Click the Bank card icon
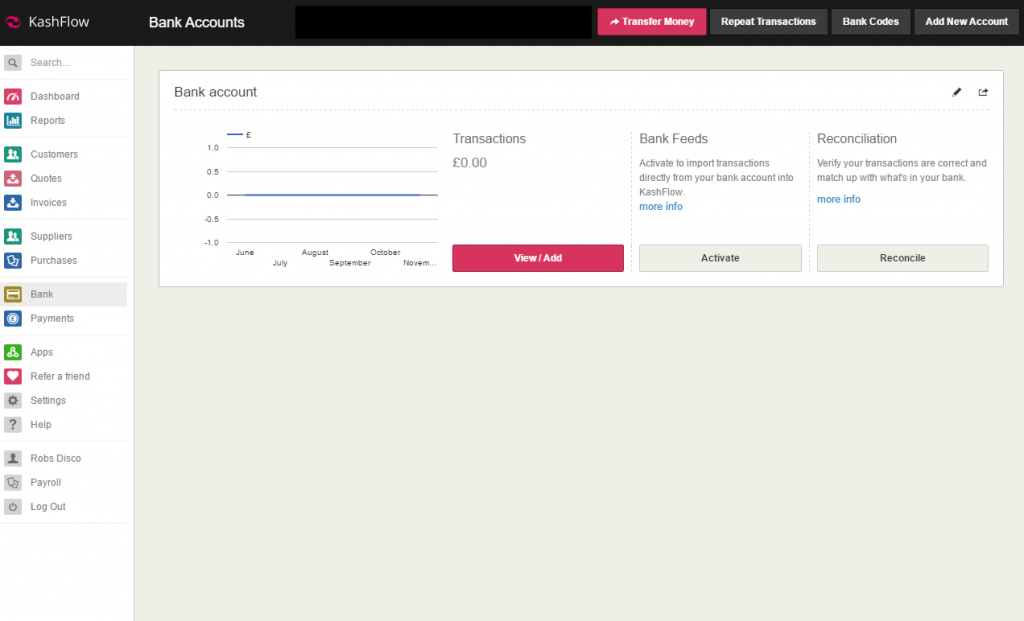1024x621 pixels. (12, 295)
